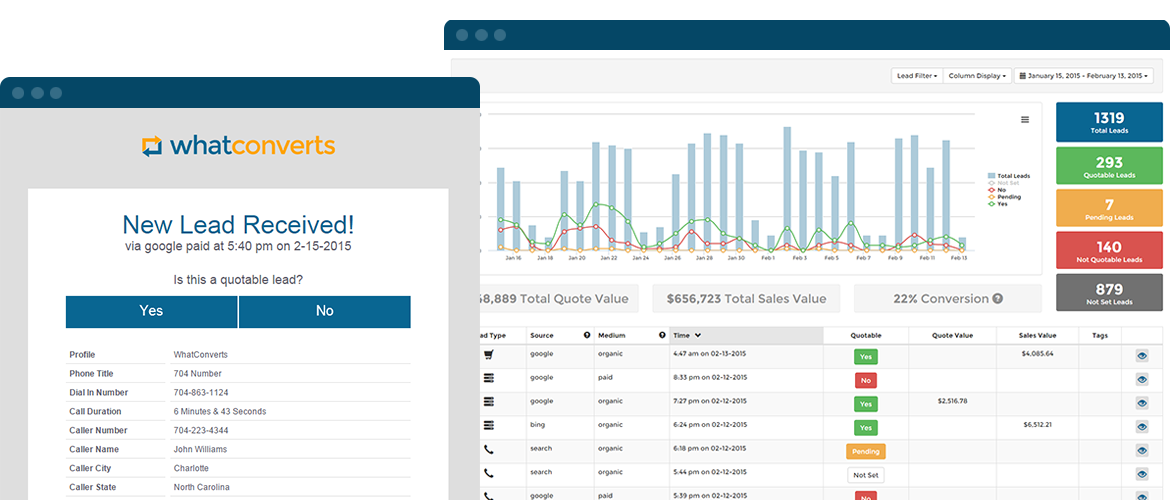Click the WhatConverts logo in the email window
Viewport: 1170px width, 500px height.
pyautogui.click(x=239, y=146)
